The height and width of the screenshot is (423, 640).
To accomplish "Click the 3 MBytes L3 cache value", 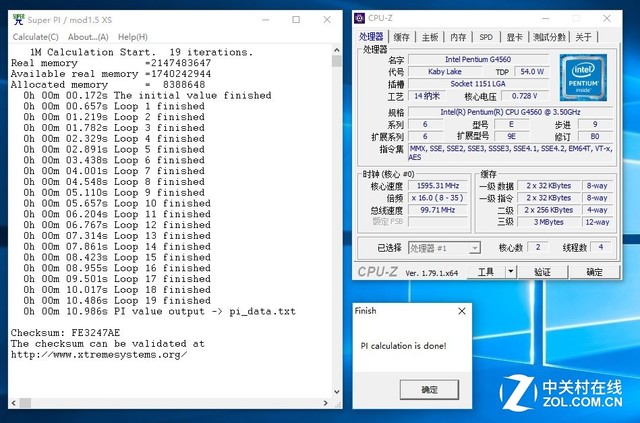I will pyautogui.click(x=549, y=222).
